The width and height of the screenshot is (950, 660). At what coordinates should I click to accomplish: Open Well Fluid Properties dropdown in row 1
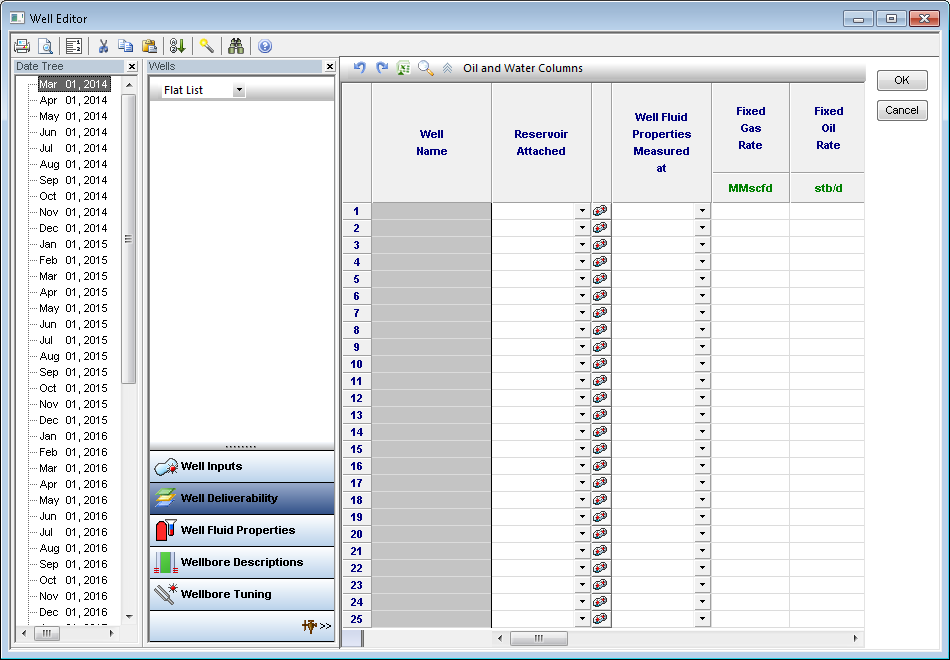click(x=702, y=211)
